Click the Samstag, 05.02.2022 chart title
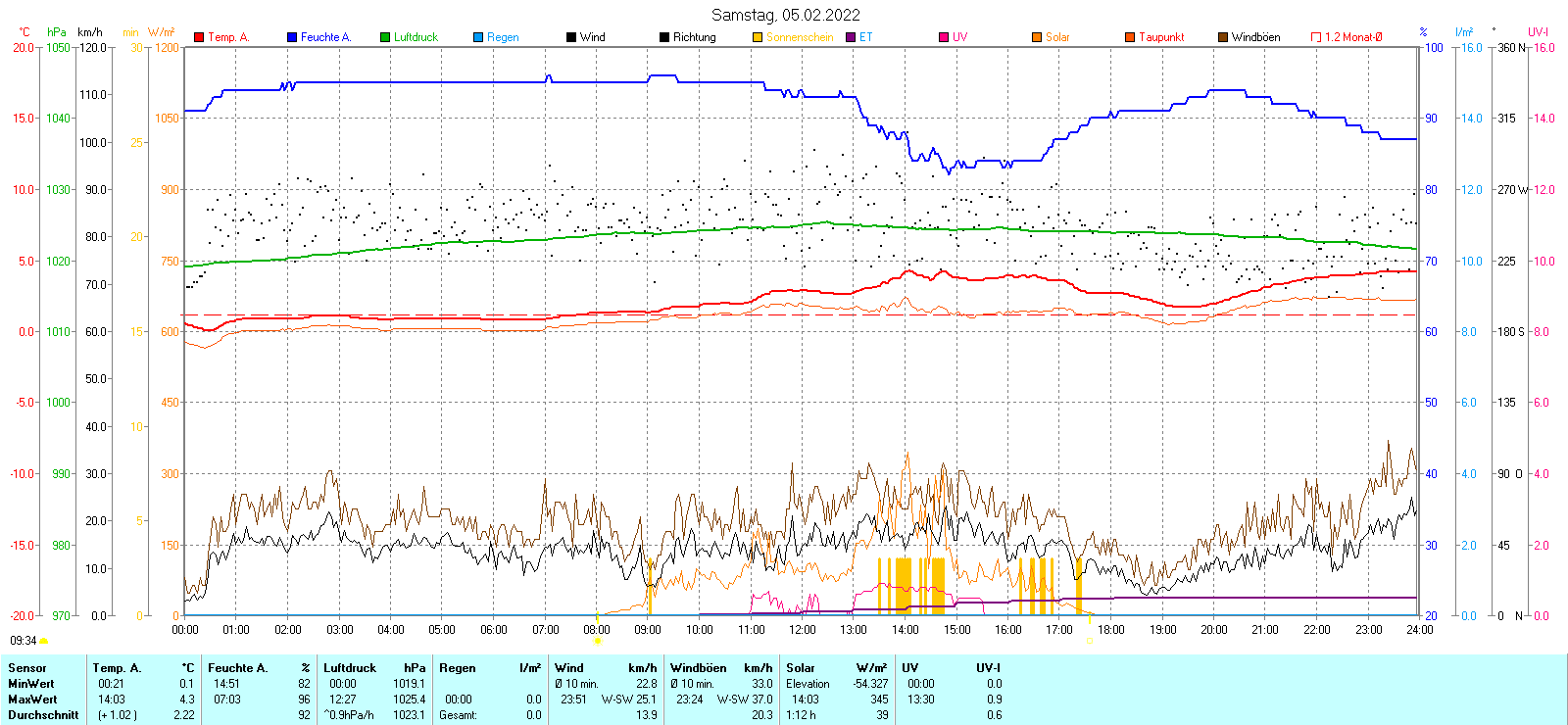This screenshot has height=725, width=1568. [x=785, y=15]
